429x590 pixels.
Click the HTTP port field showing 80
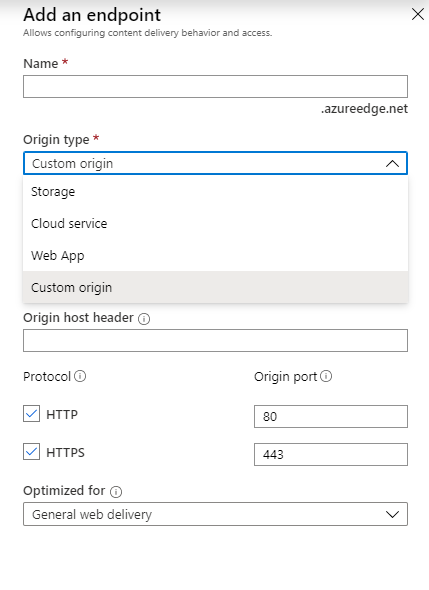tap(331, 417)
